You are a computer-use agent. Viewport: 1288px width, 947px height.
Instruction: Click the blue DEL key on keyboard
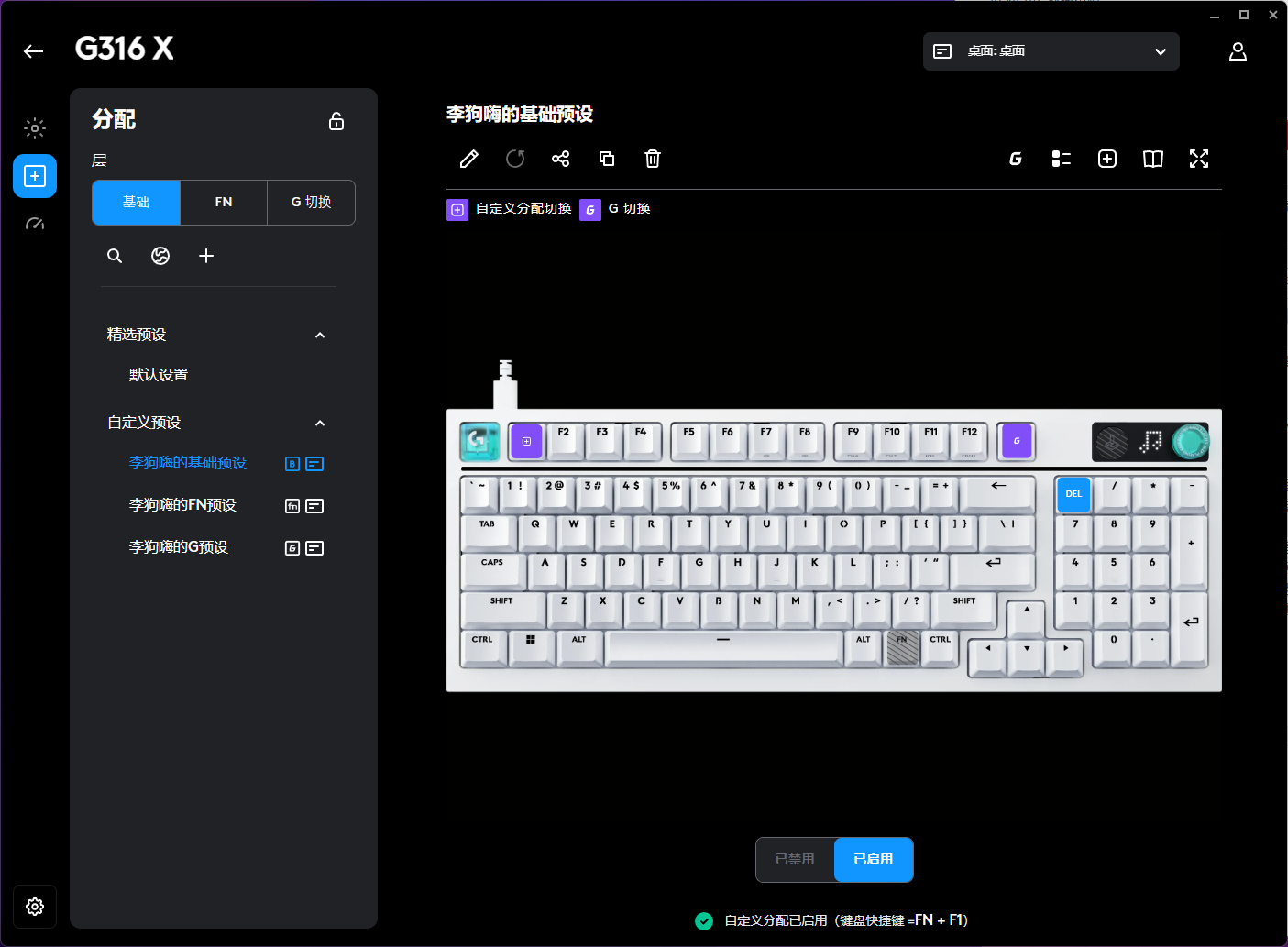pos(1073,494)
